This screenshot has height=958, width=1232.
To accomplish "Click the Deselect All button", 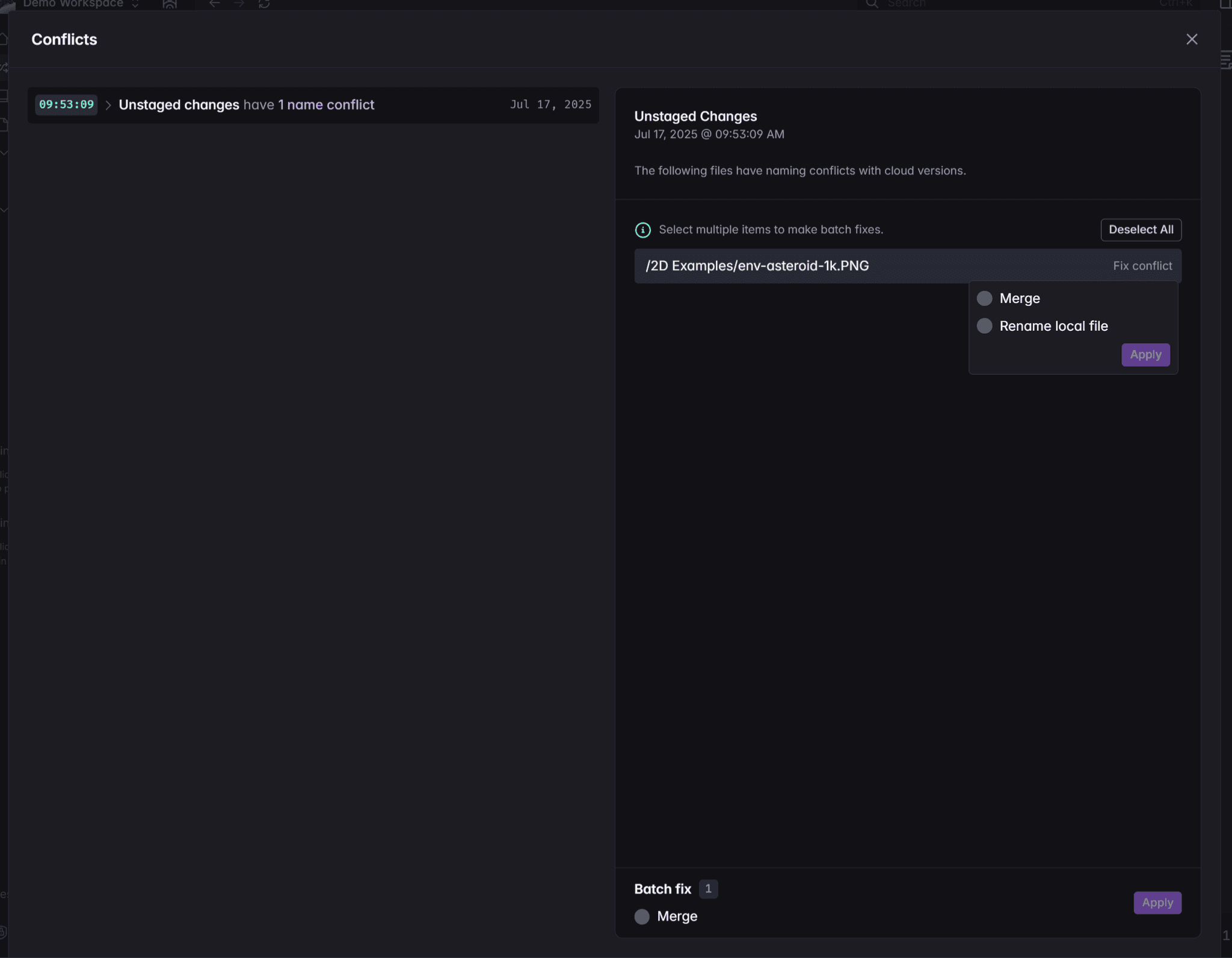I will tap(1141, 230).
